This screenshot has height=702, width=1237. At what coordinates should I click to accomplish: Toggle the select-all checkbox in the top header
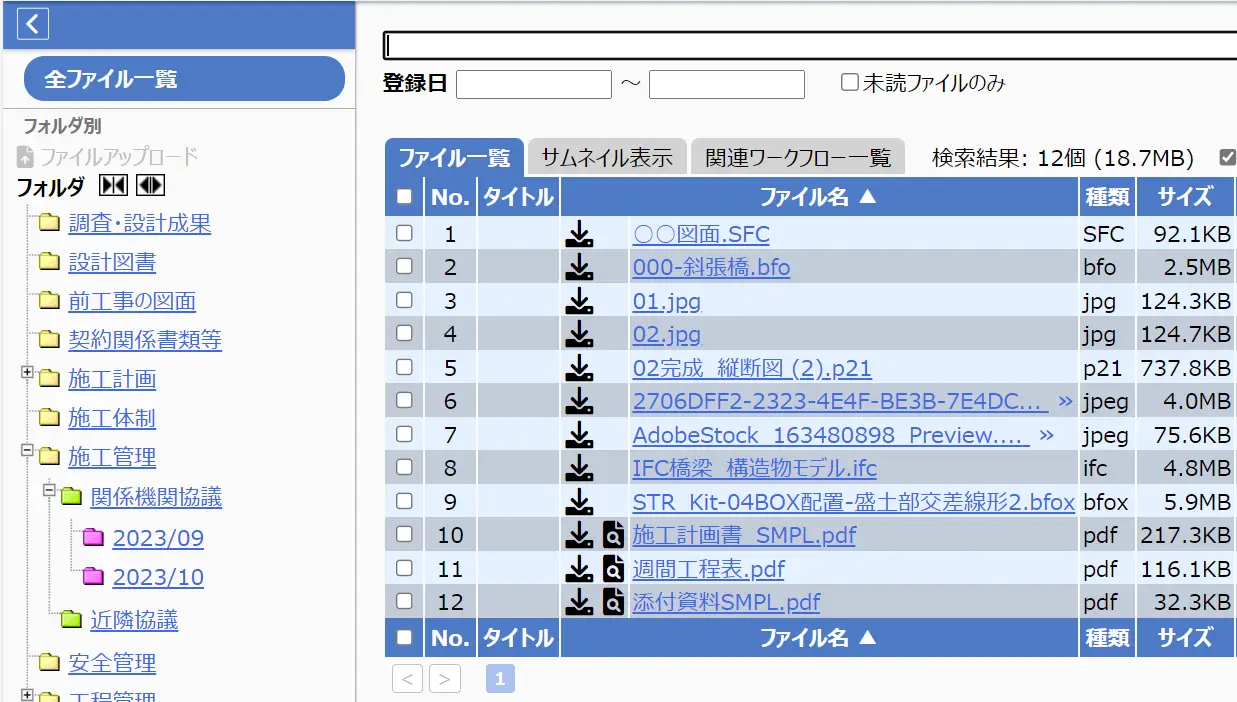(404, 197)
